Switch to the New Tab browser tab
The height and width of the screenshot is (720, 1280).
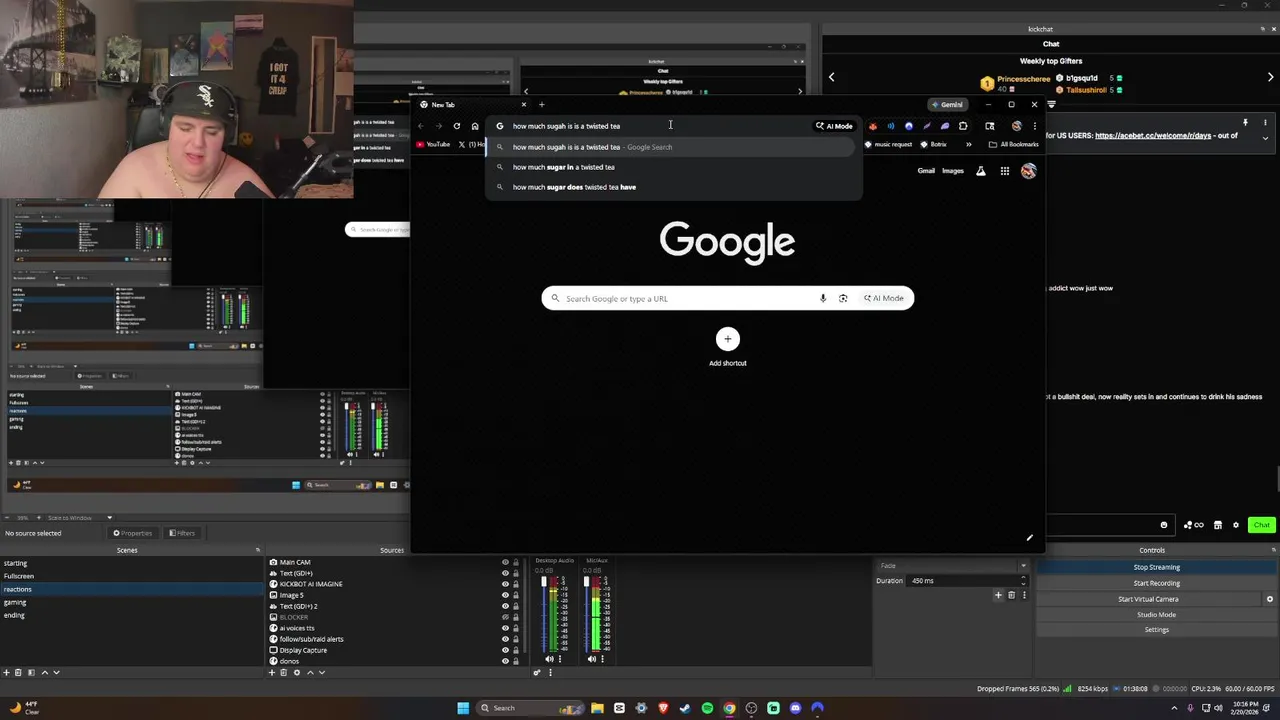click(473, 105)
